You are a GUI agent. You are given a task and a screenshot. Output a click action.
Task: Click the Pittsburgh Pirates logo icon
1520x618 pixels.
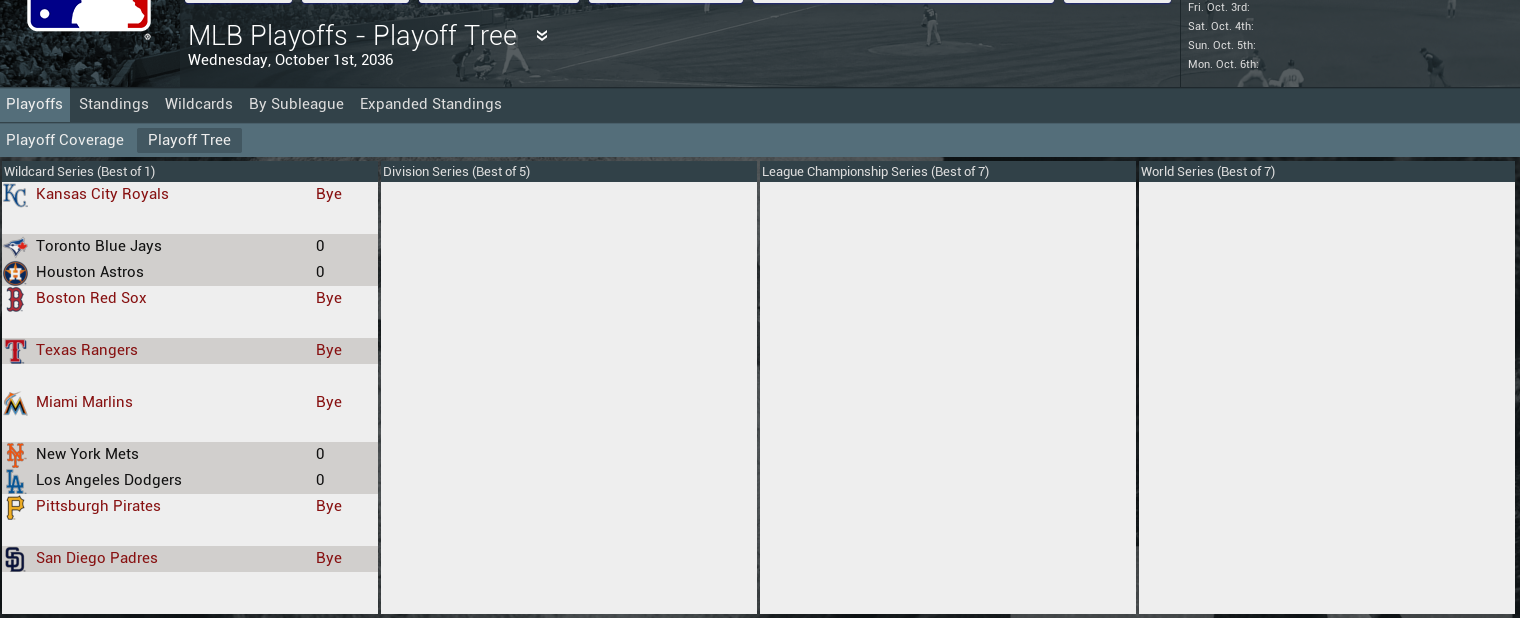click(15, 507)
